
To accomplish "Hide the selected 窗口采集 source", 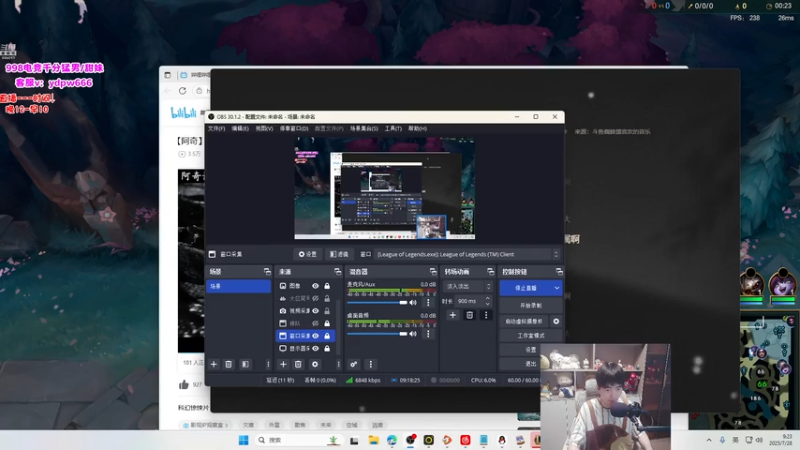I will coord(315,336).
